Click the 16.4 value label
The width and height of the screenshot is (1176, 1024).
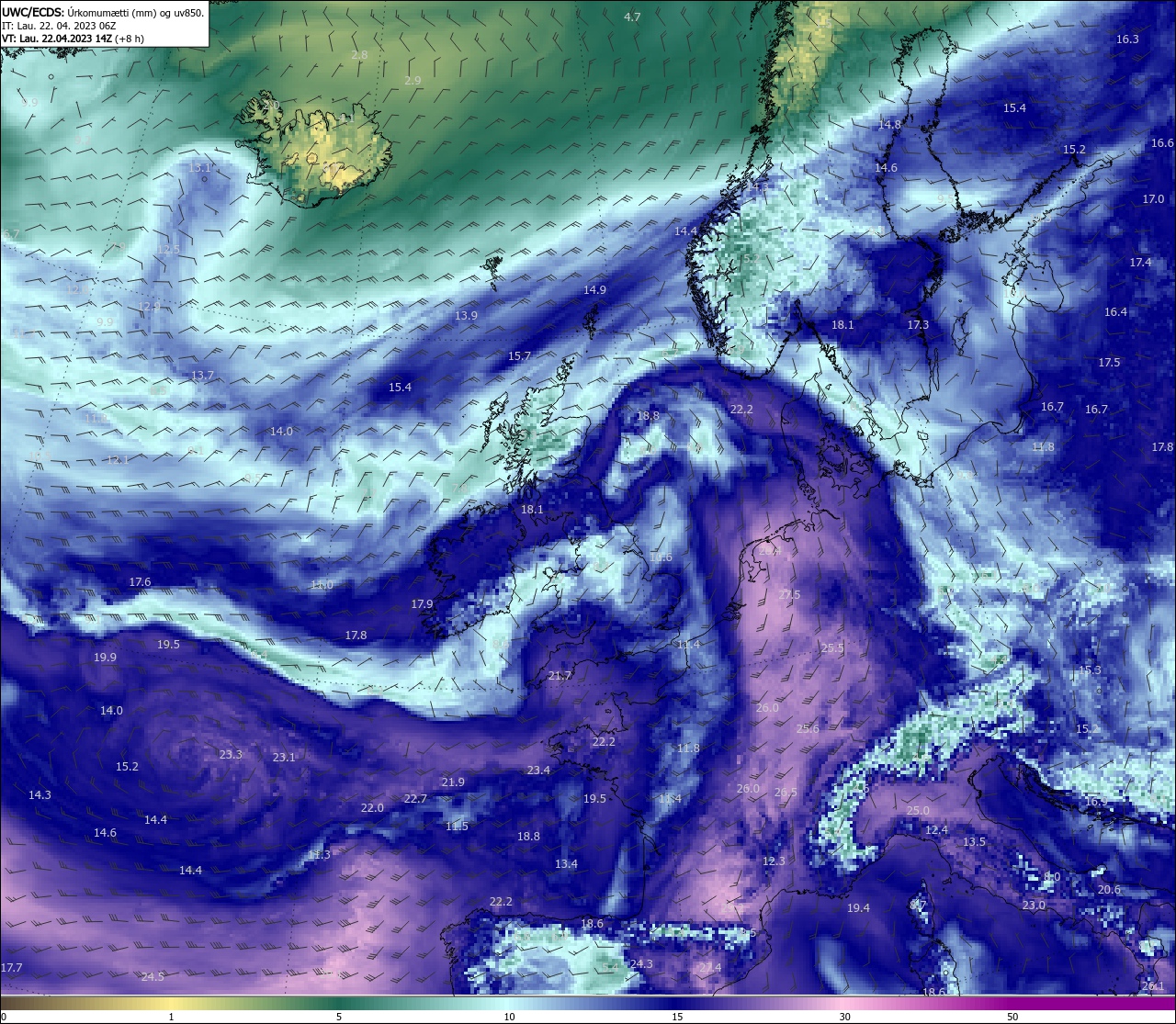point(1115,312)
